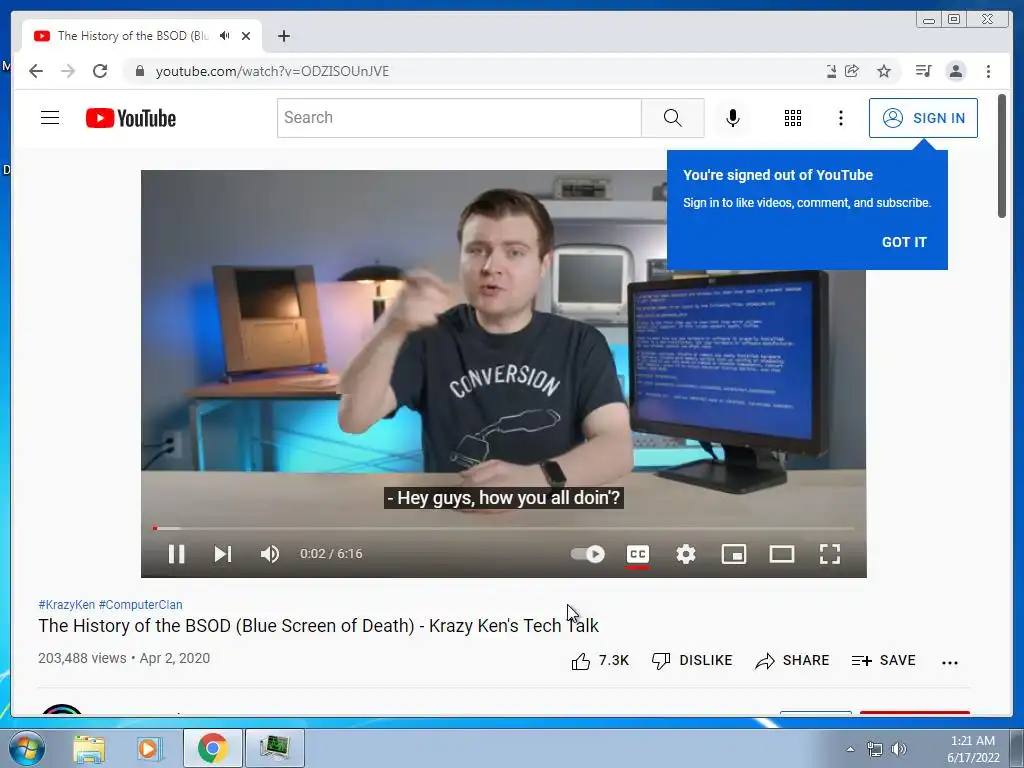This screenshot has width=1024, height=768.
Task: Close the History of the BSOD tab
Action: [246, 36]
